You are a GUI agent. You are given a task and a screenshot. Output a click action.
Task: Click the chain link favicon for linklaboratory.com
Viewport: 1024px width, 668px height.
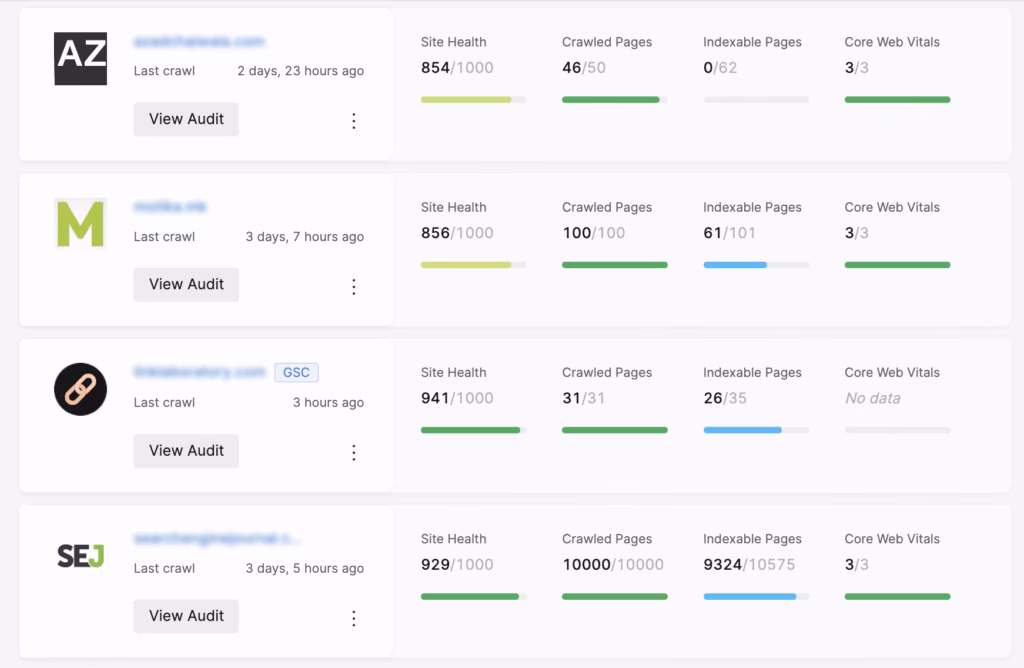tap(79, 390)
